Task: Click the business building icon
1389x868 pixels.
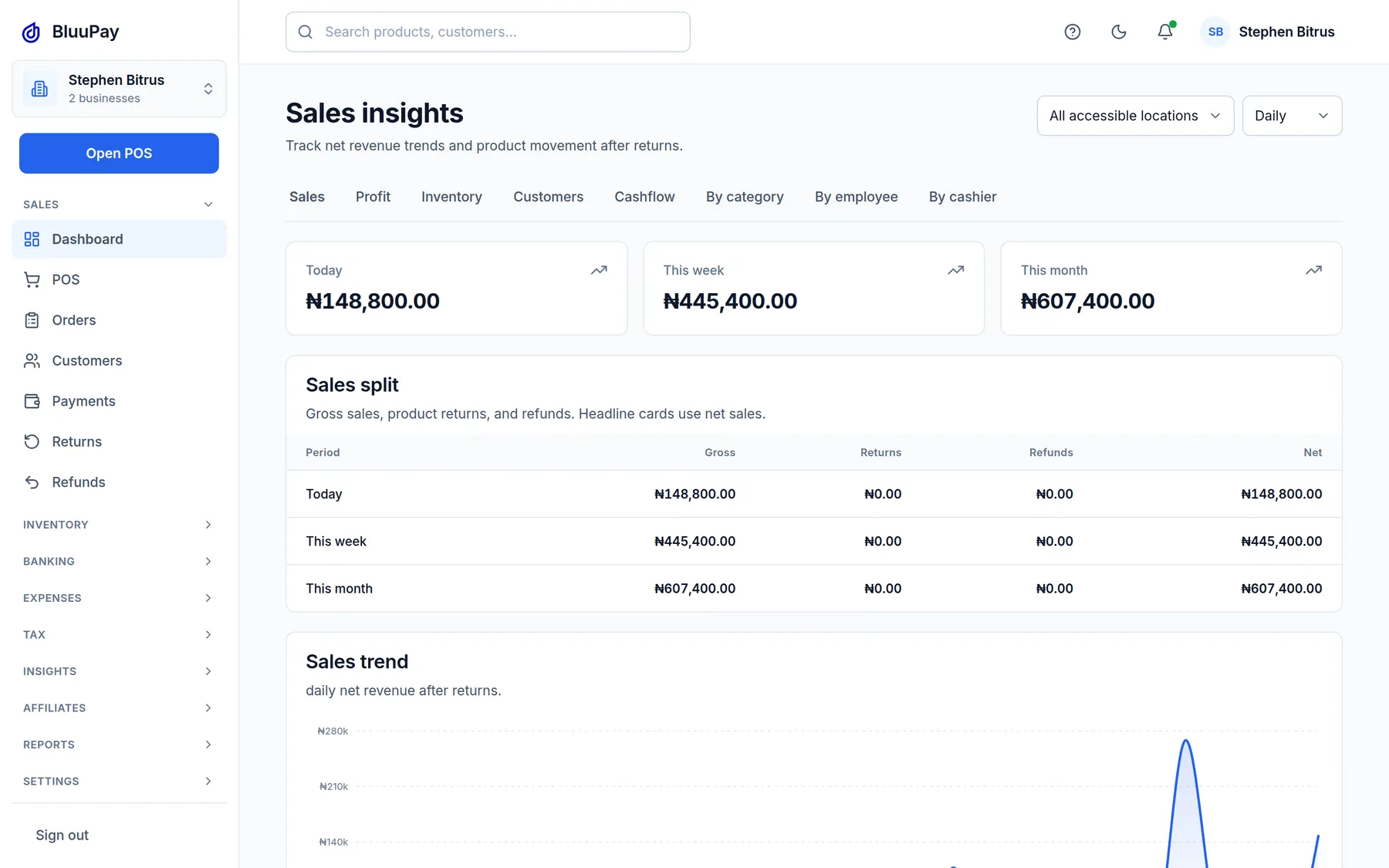Action: tap(39, 89)
